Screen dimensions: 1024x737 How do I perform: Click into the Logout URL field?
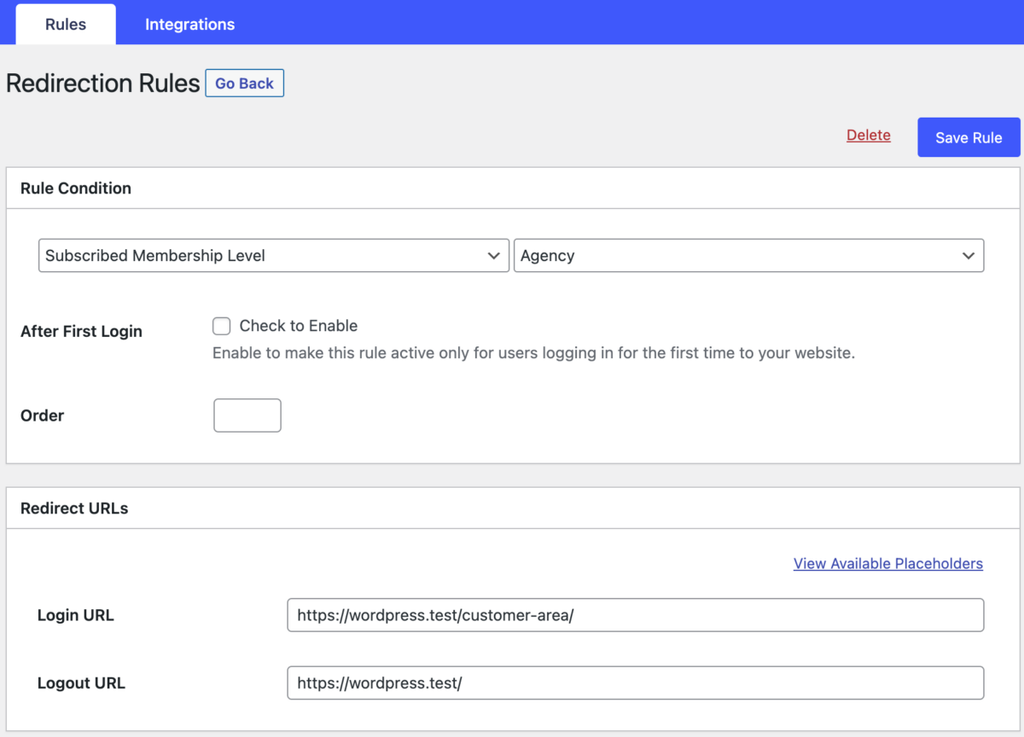pos(635,683)
